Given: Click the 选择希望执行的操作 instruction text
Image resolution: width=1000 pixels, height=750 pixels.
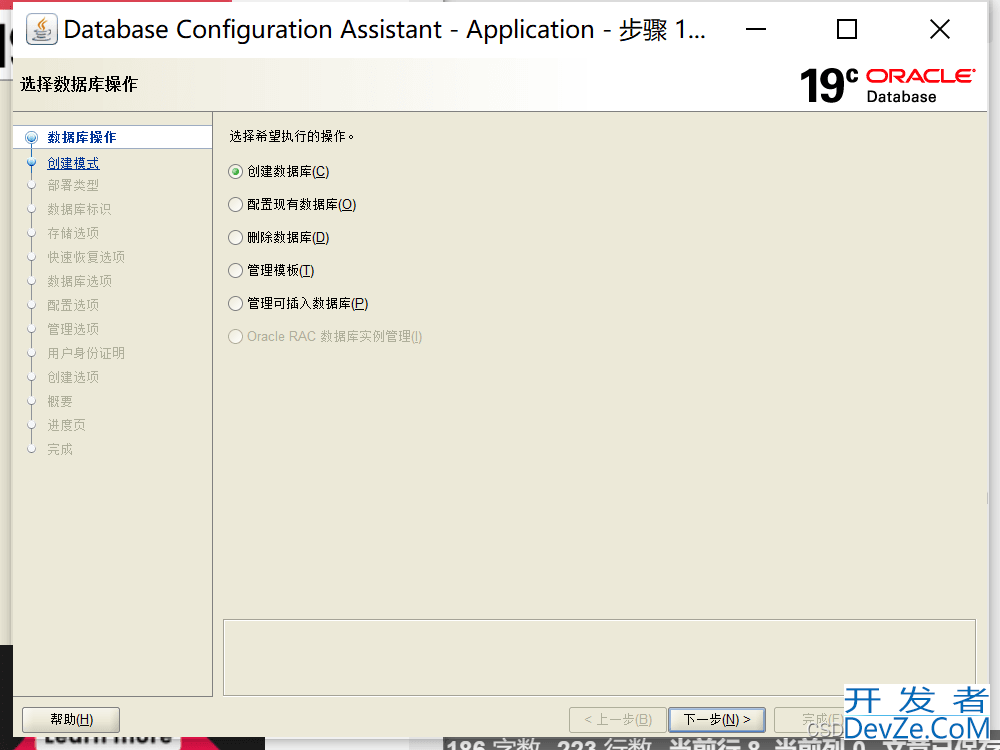Looking at the screenshot, I should (291, 136).
